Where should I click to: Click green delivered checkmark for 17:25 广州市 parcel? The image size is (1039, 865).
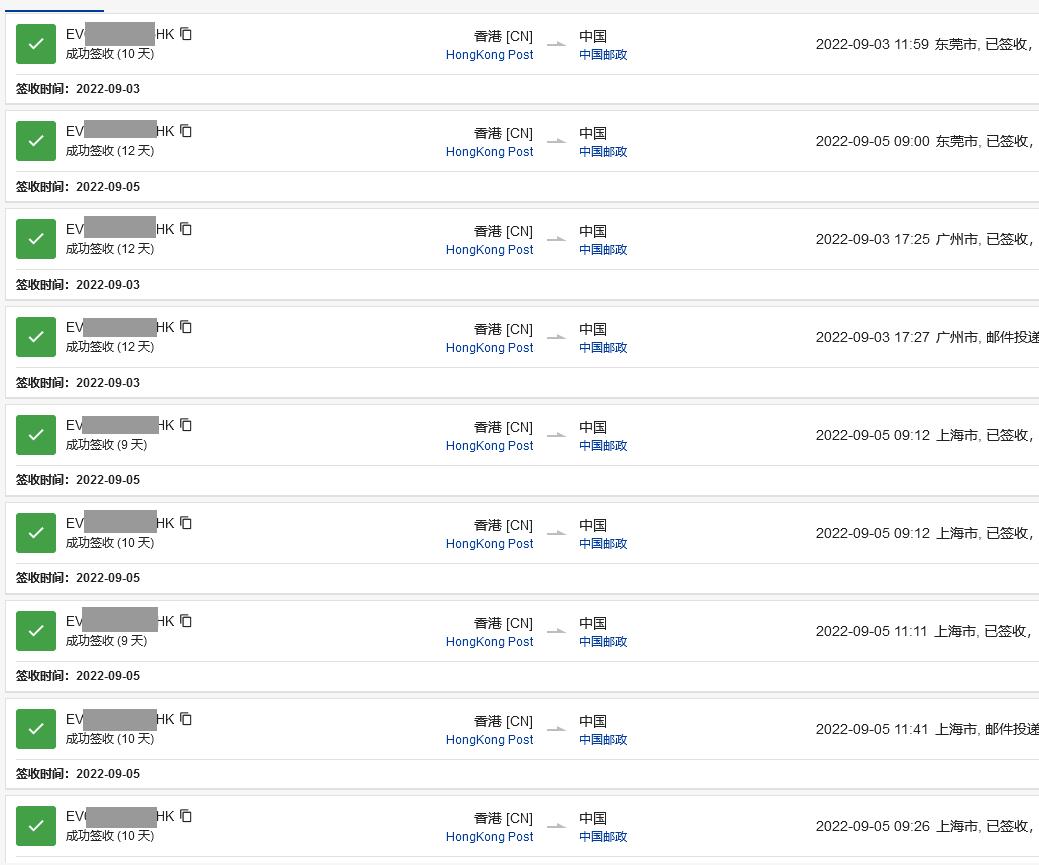(36, 239)
